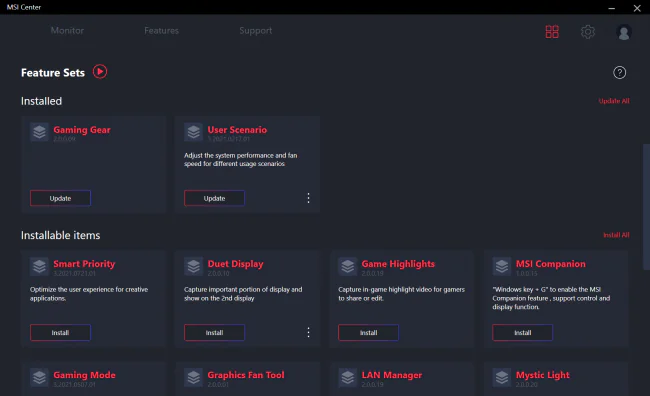The width and height of the screenshot is (650, 396).
Task: Install the Smart Priority feature
Action: 60,333
